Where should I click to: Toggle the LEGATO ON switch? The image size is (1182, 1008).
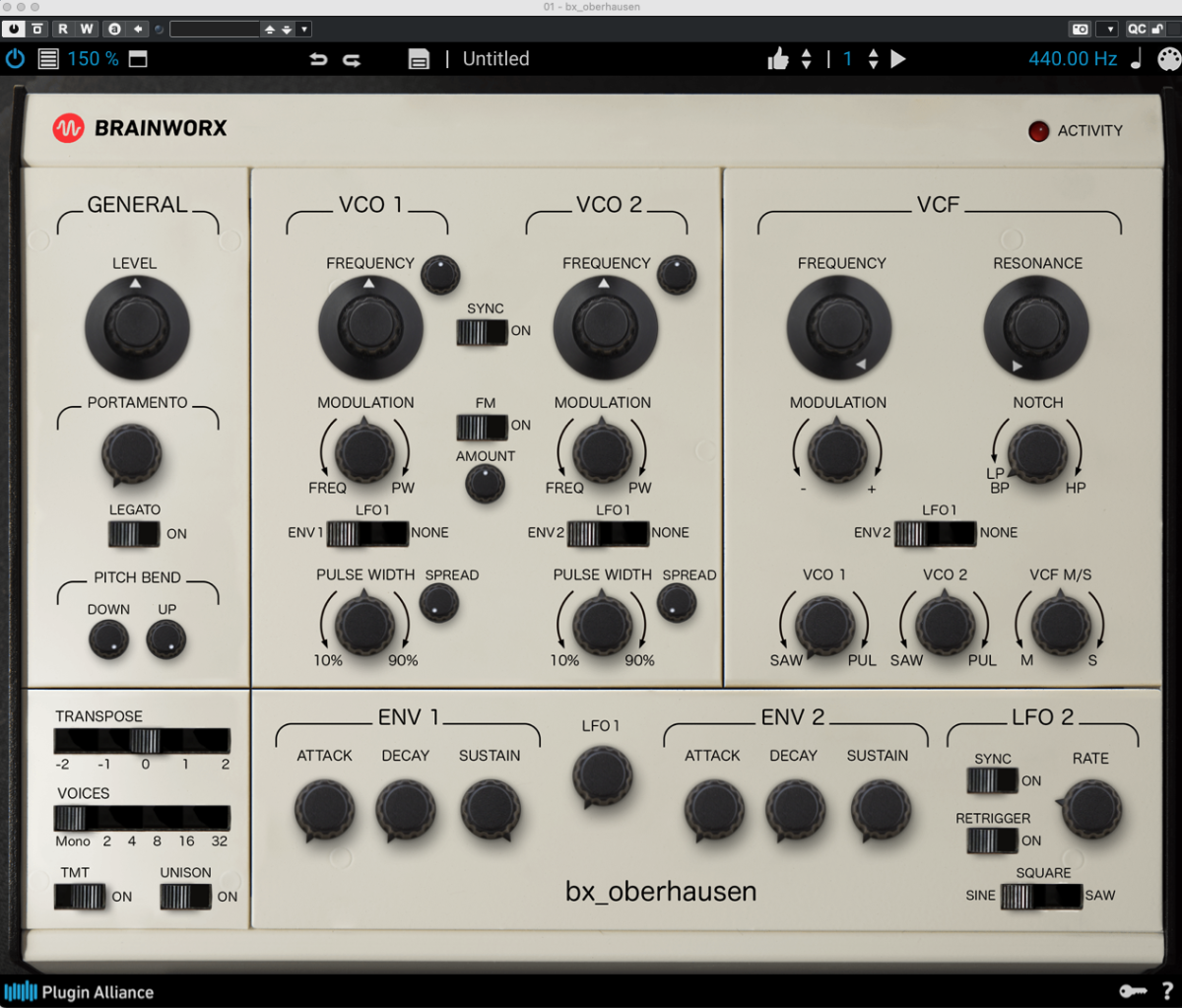click(134, 534)
